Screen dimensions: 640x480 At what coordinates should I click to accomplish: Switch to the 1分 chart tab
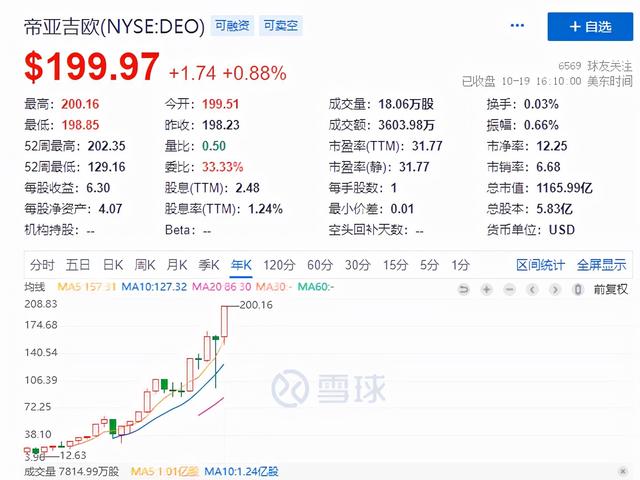coord(460,265)
